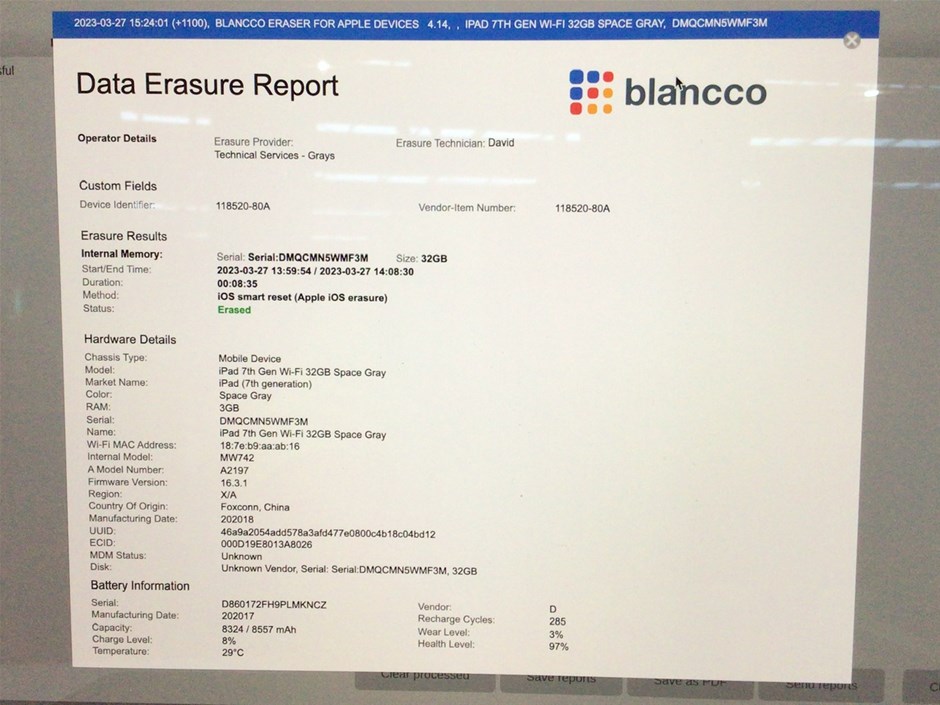Click the Save reports button
940x705 pixels.
tap(562, 680)
